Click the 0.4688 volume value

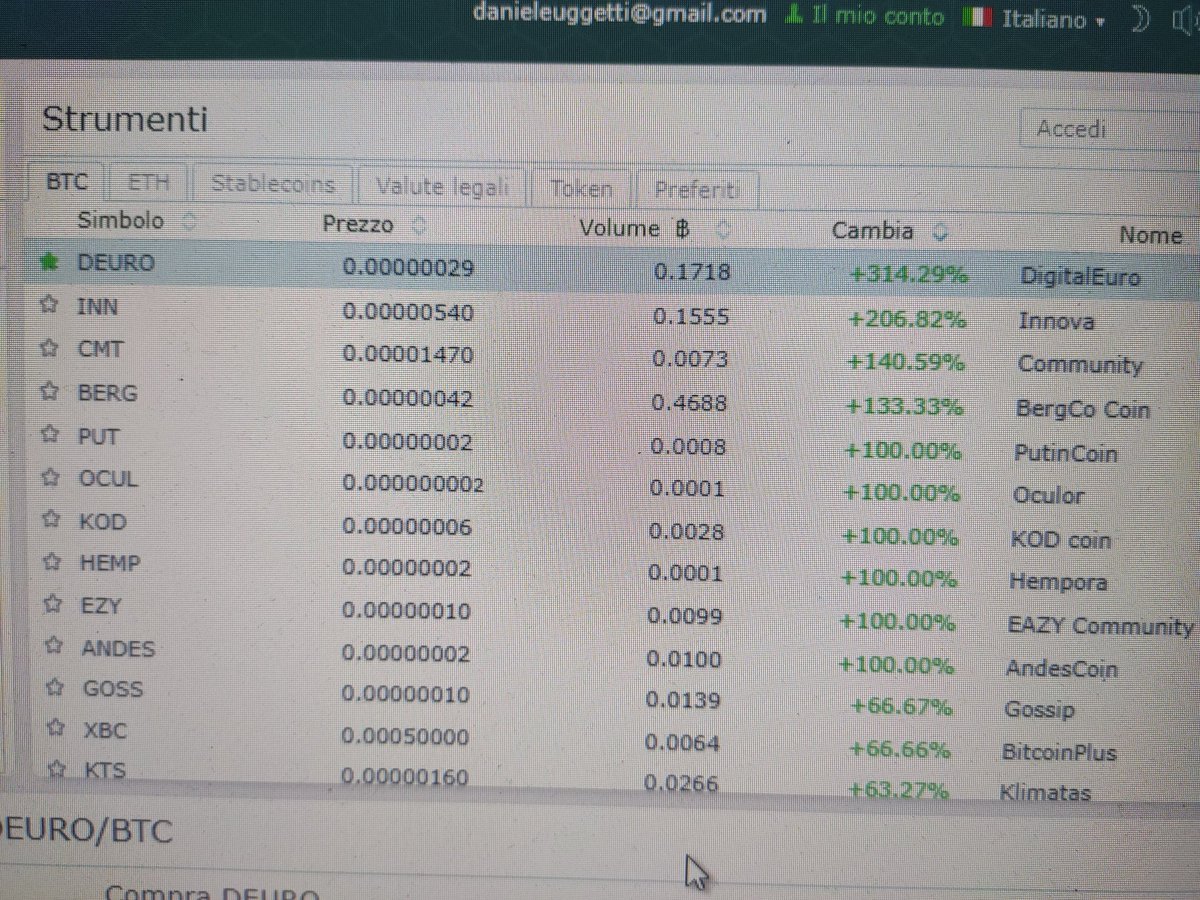(689, 403)
